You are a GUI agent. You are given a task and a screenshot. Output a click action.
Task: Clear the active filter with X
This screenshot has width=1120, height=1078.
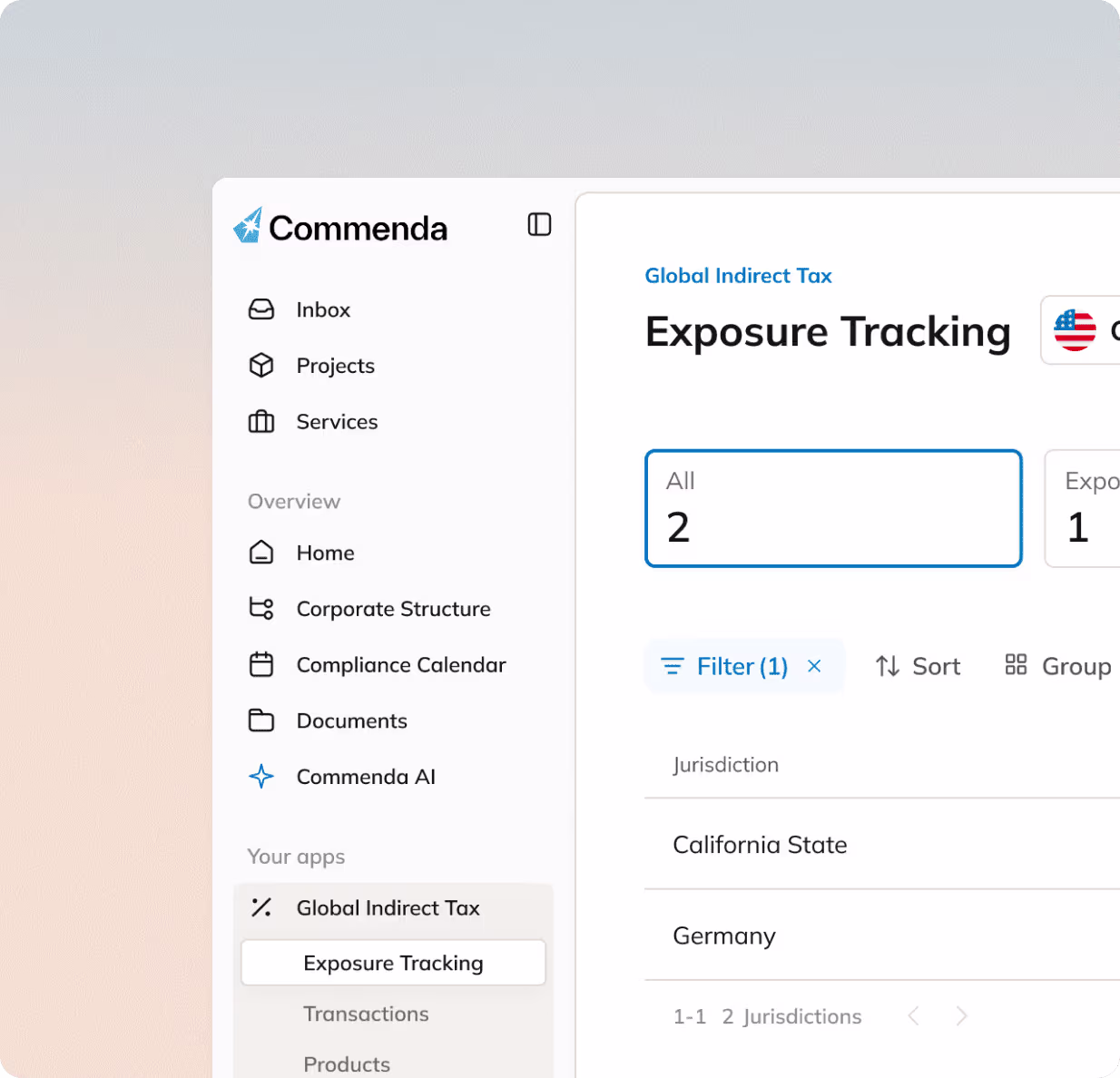[x=814, y=666]
